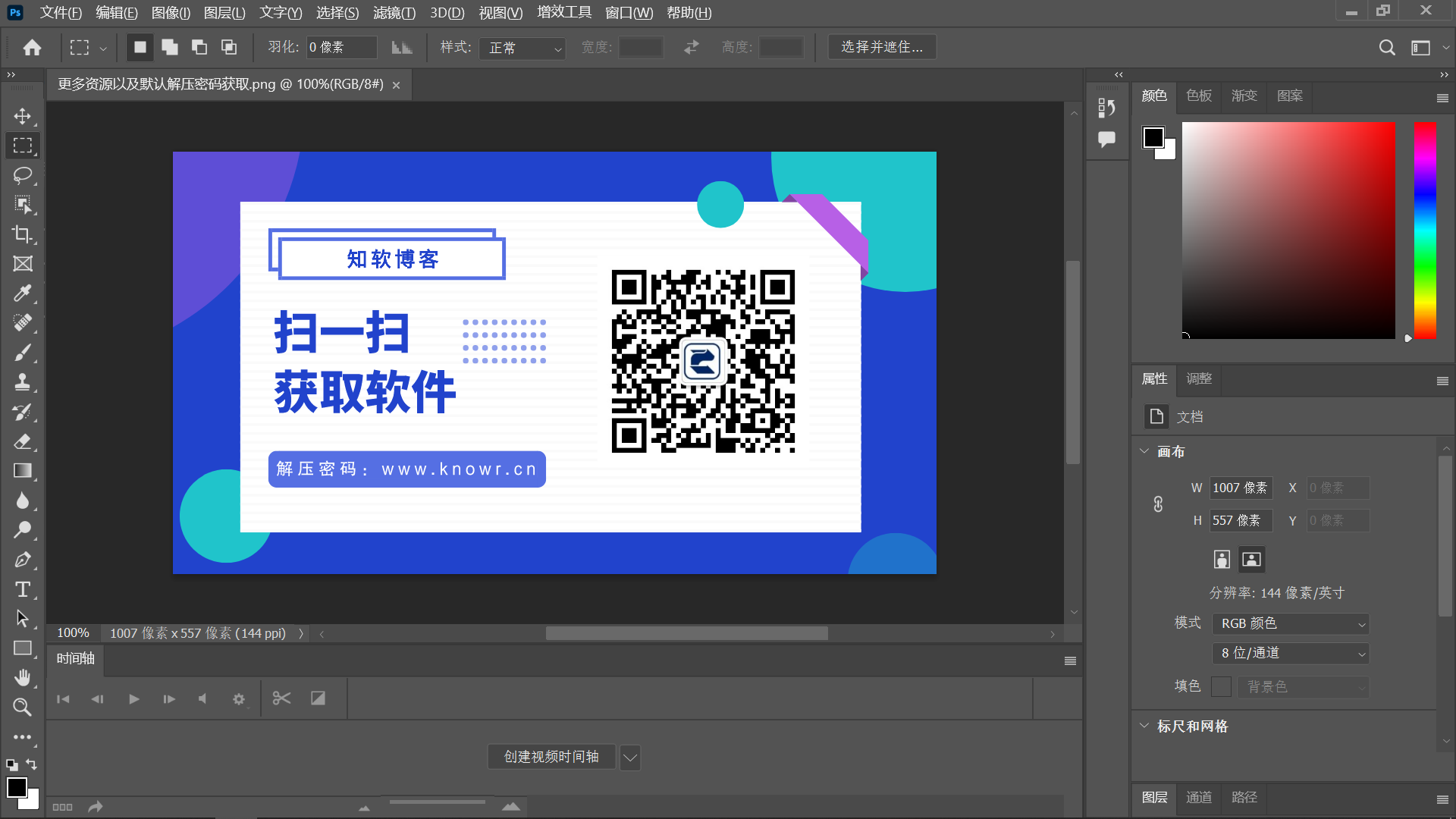Open the 样式 (Style) dropdown
Image resolution: width=1456 pixels, height=819 pixels.
(522, 48)
